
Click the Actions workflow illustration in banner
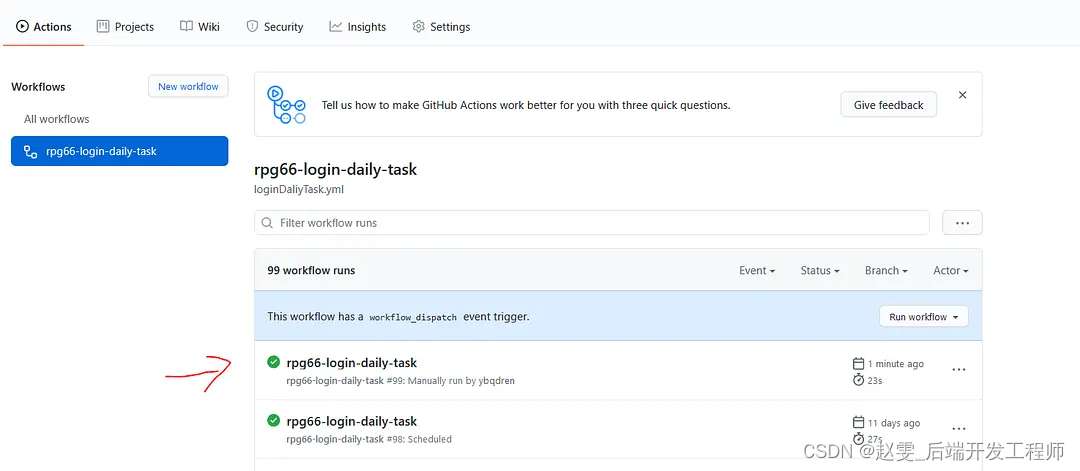(x=286, y=105)
